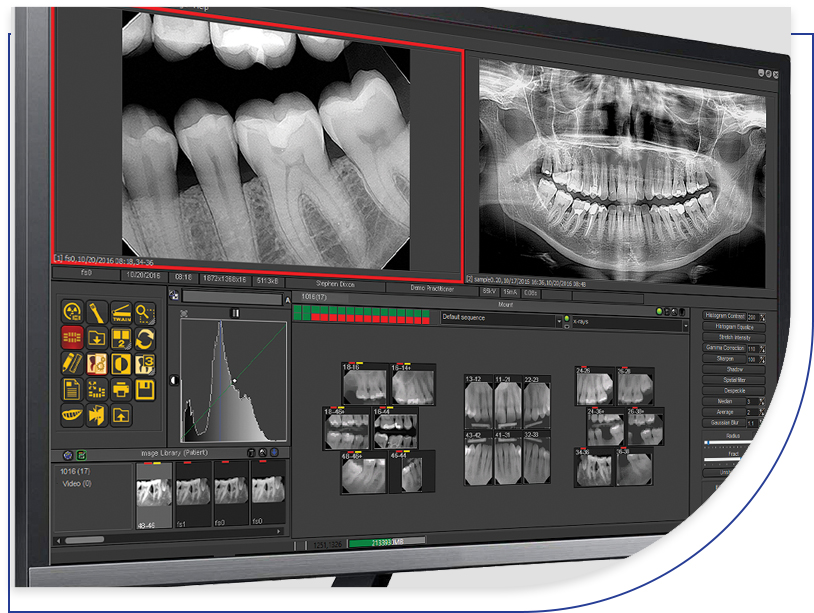Toggle the green indicator in Mount header
Image resolution: width=814 pixels, height=613 pixels.
(660, 312)
